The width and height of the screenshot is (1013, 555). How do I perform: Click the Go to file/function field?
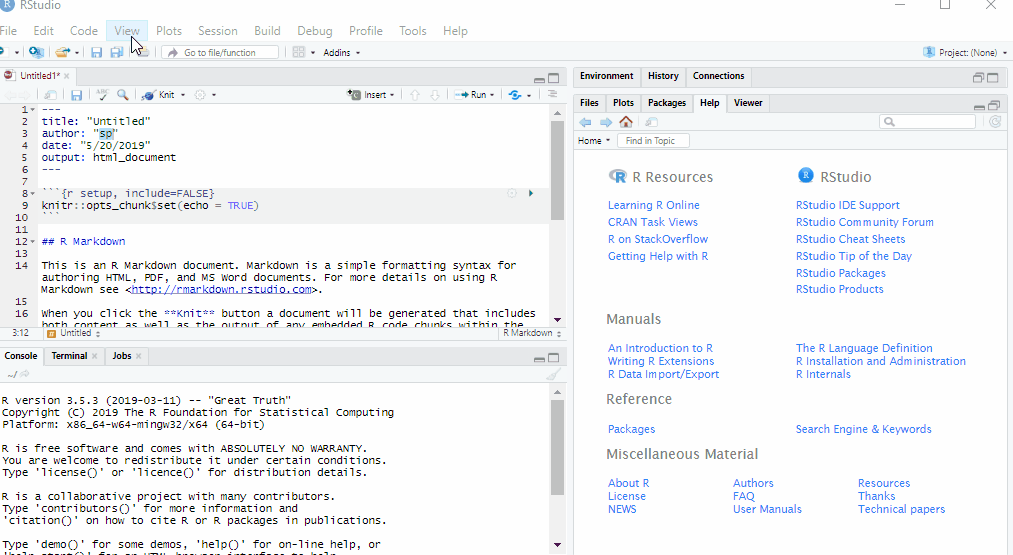click(220, 52)
